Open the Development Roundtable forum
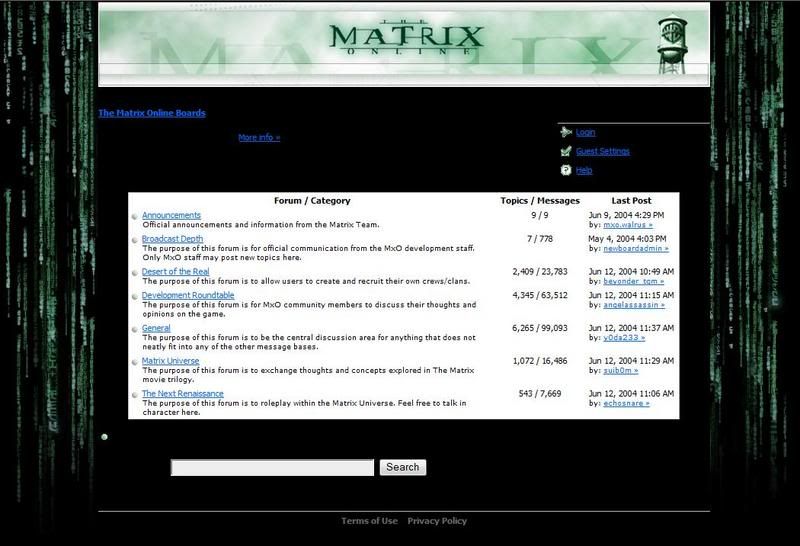The height and width of the screenshot is (546, 800). click(x=188, y=295)
